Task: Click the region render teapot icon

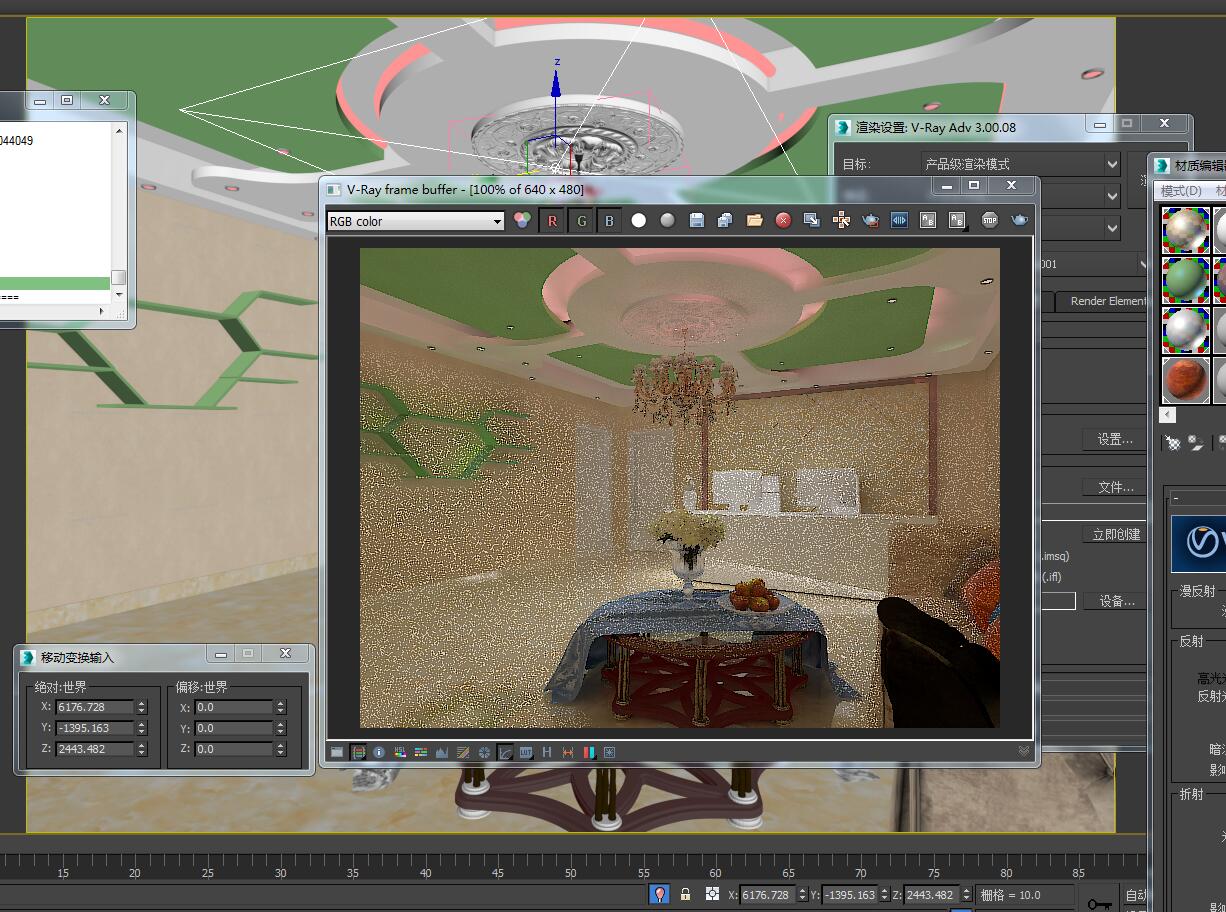Action: click(x=870, y=221)
